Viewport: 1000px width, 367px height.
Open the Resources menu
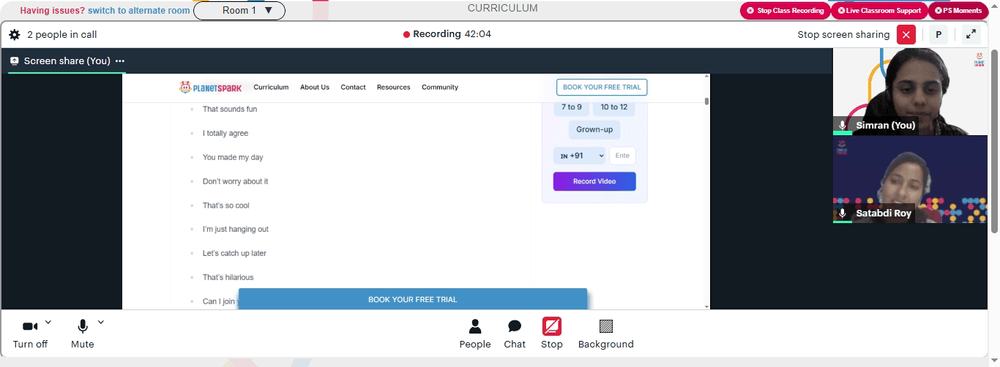(x=393, y=87)
